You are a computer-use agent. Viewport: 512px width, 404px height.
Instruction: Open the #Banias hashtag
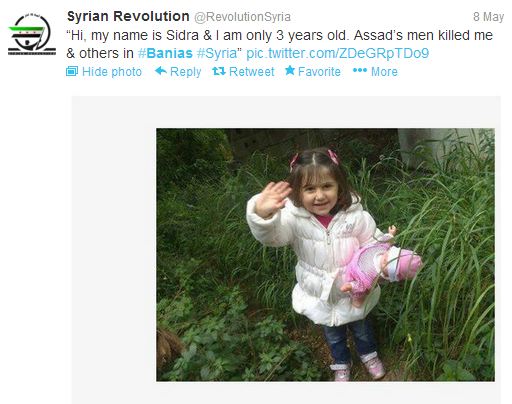165,53
